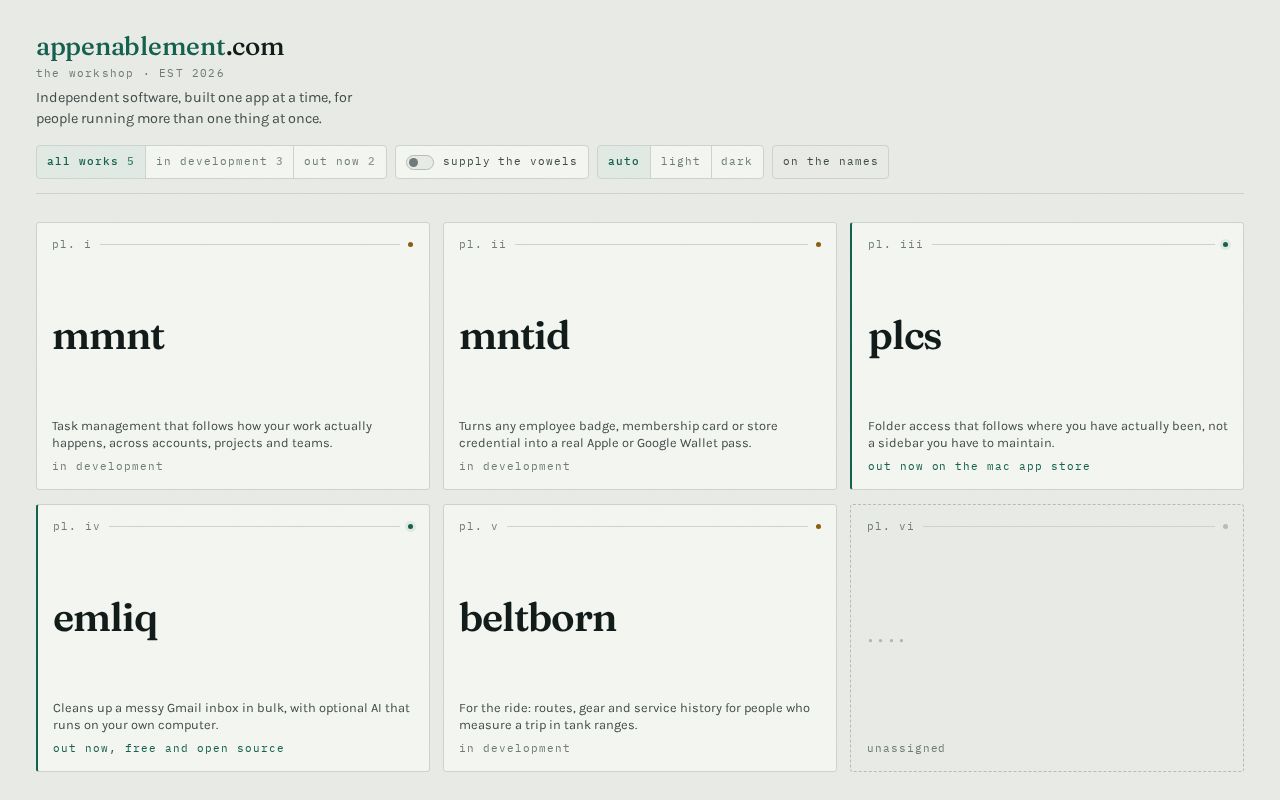Open the mntid project card title
The height and width of the screenshot is (800, 1280).
pos(514,336)
